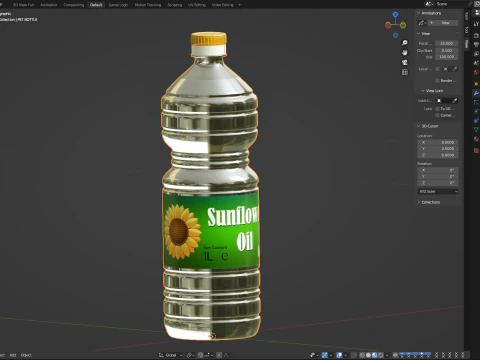Image resolution: width=480 pixels, height=360 pixels.
Task: Open the Tool tab of sidebar
Action: [467, 30]
